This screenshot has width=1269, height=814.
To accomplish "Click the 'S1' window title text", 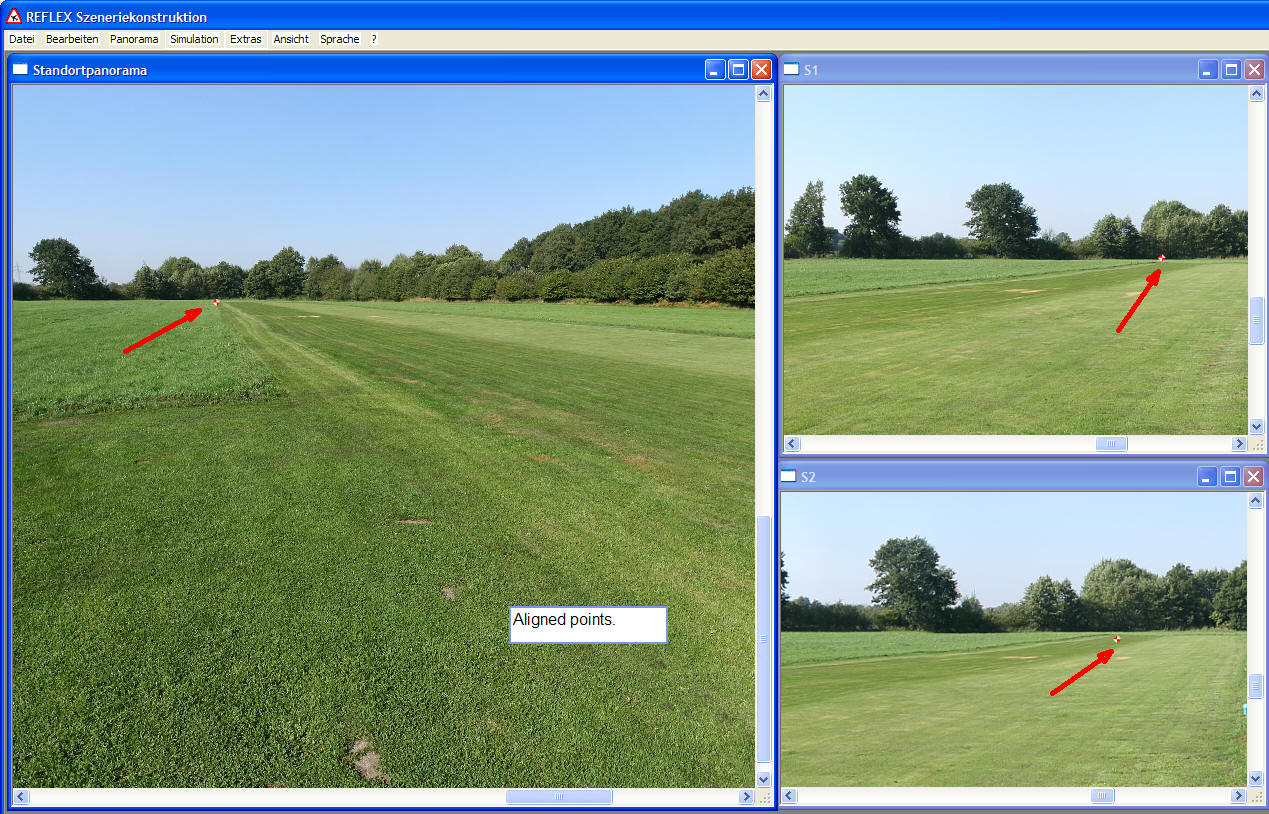I will pos(811,70).
